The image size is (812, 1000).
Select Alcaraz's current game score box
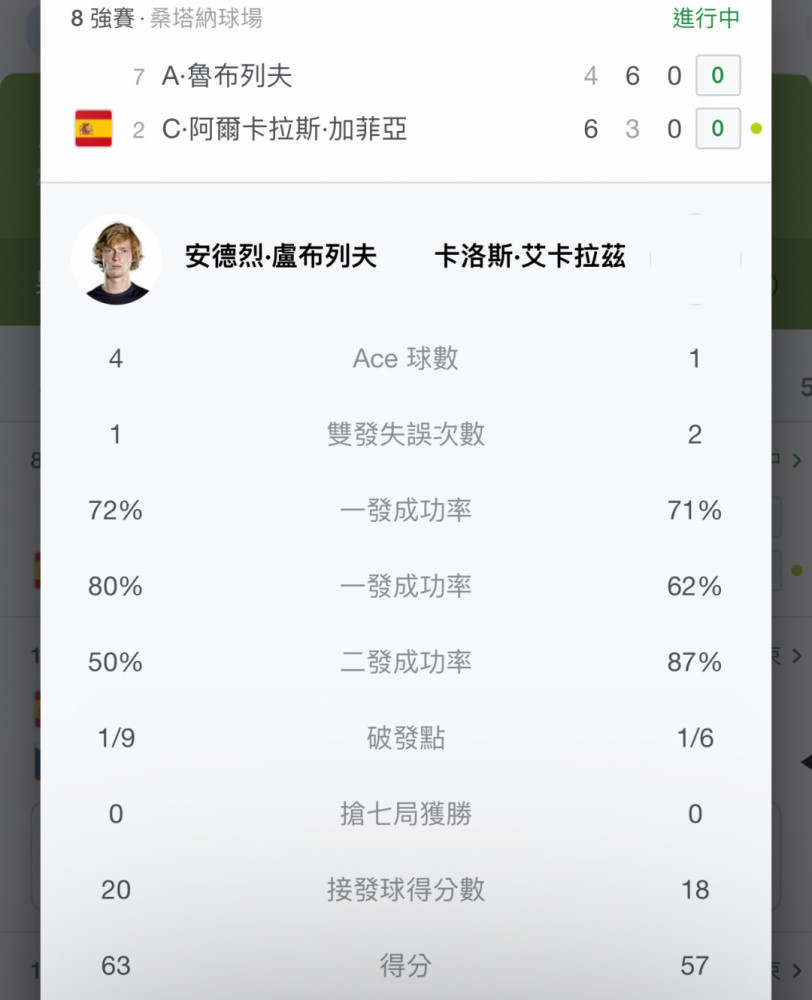pos(718,129)
